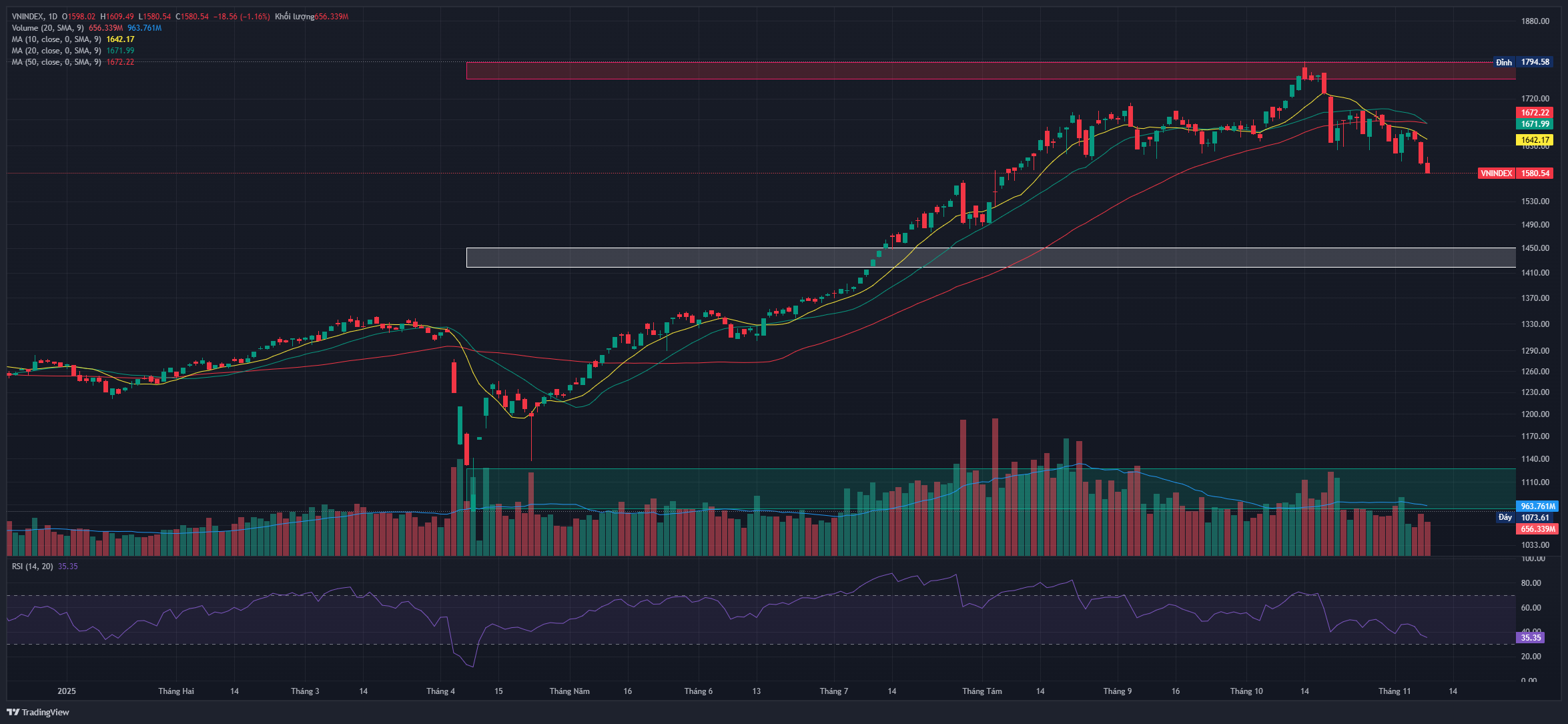This screenshot has width=1568, height=724.
Task: Select the MA 10 indicator legend
Action: click(x=56, y=39)
